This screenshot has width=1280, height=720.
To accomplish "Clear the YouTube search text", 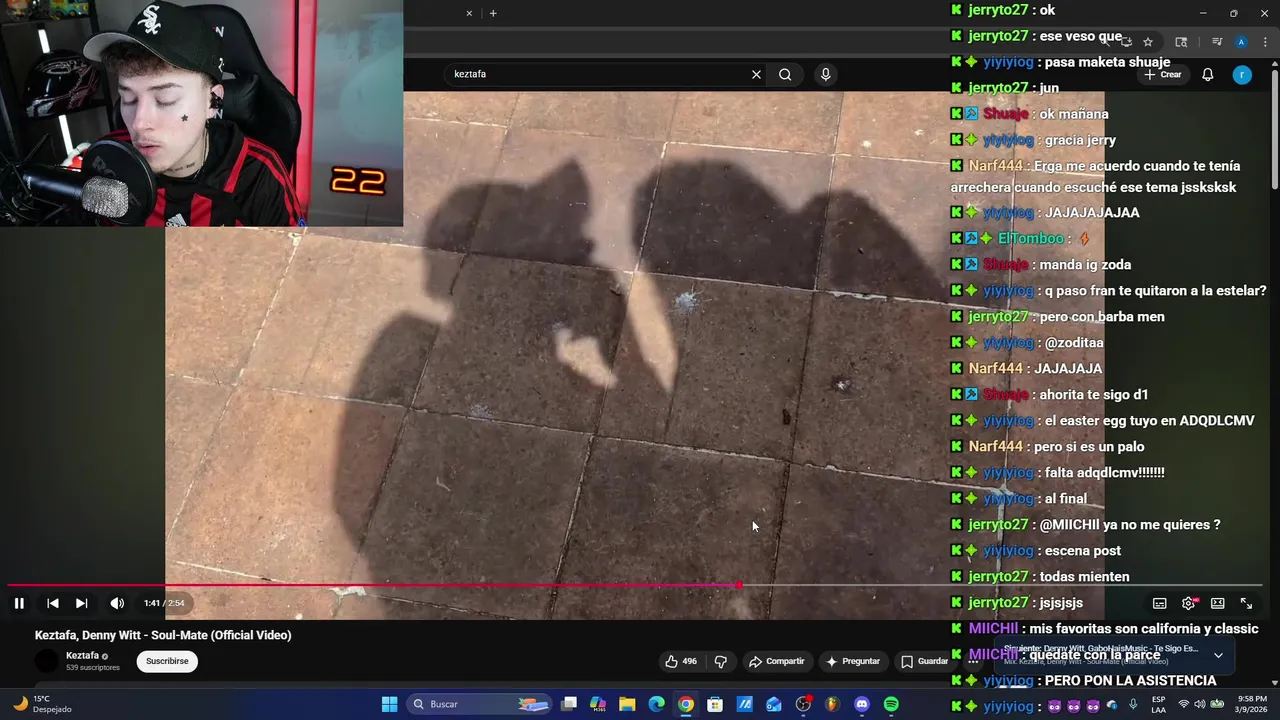I will point(756,74).
